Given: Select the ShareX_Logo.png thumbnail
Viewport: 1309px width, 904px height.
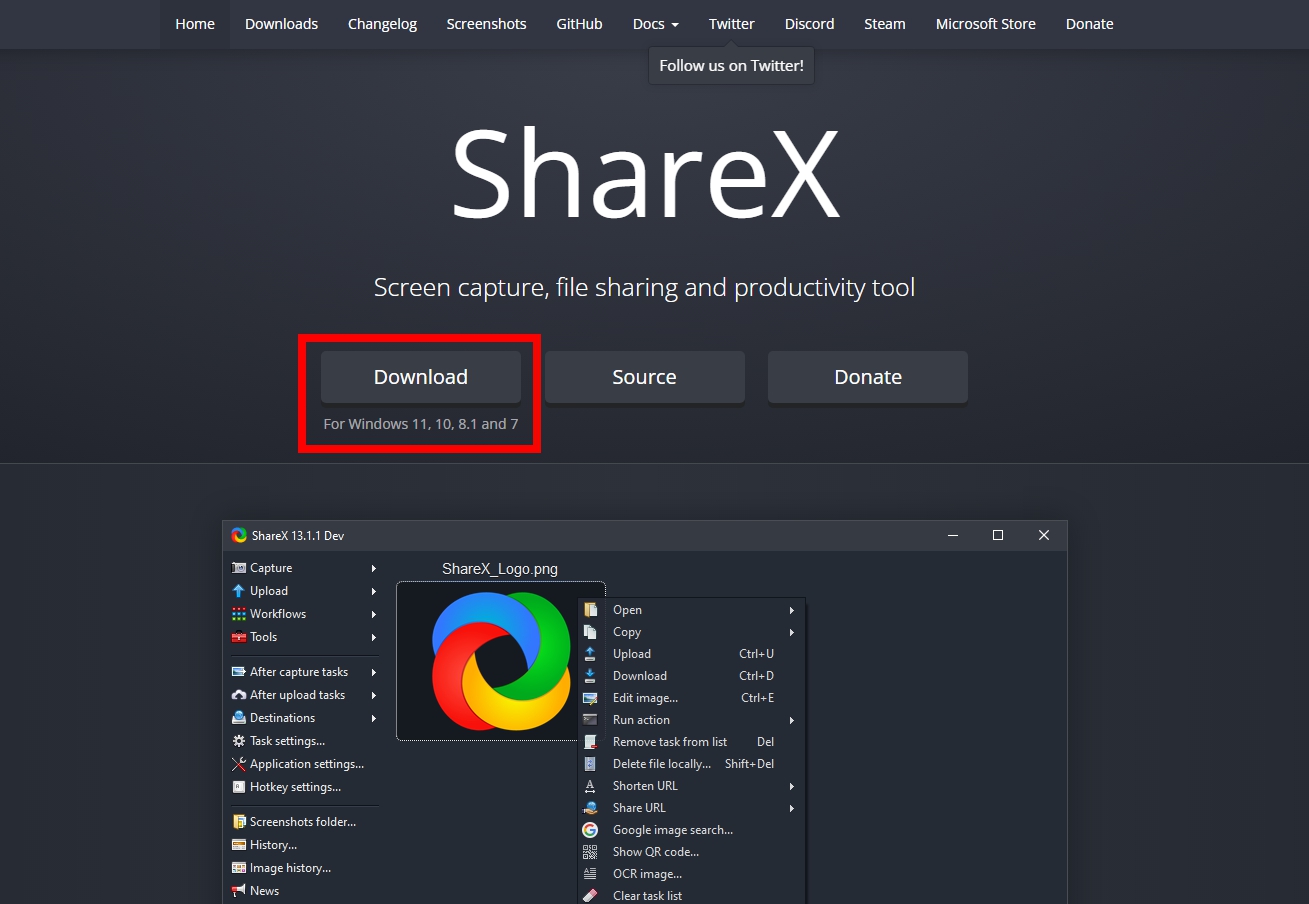Looking at the screenshot, I should 501,660.
